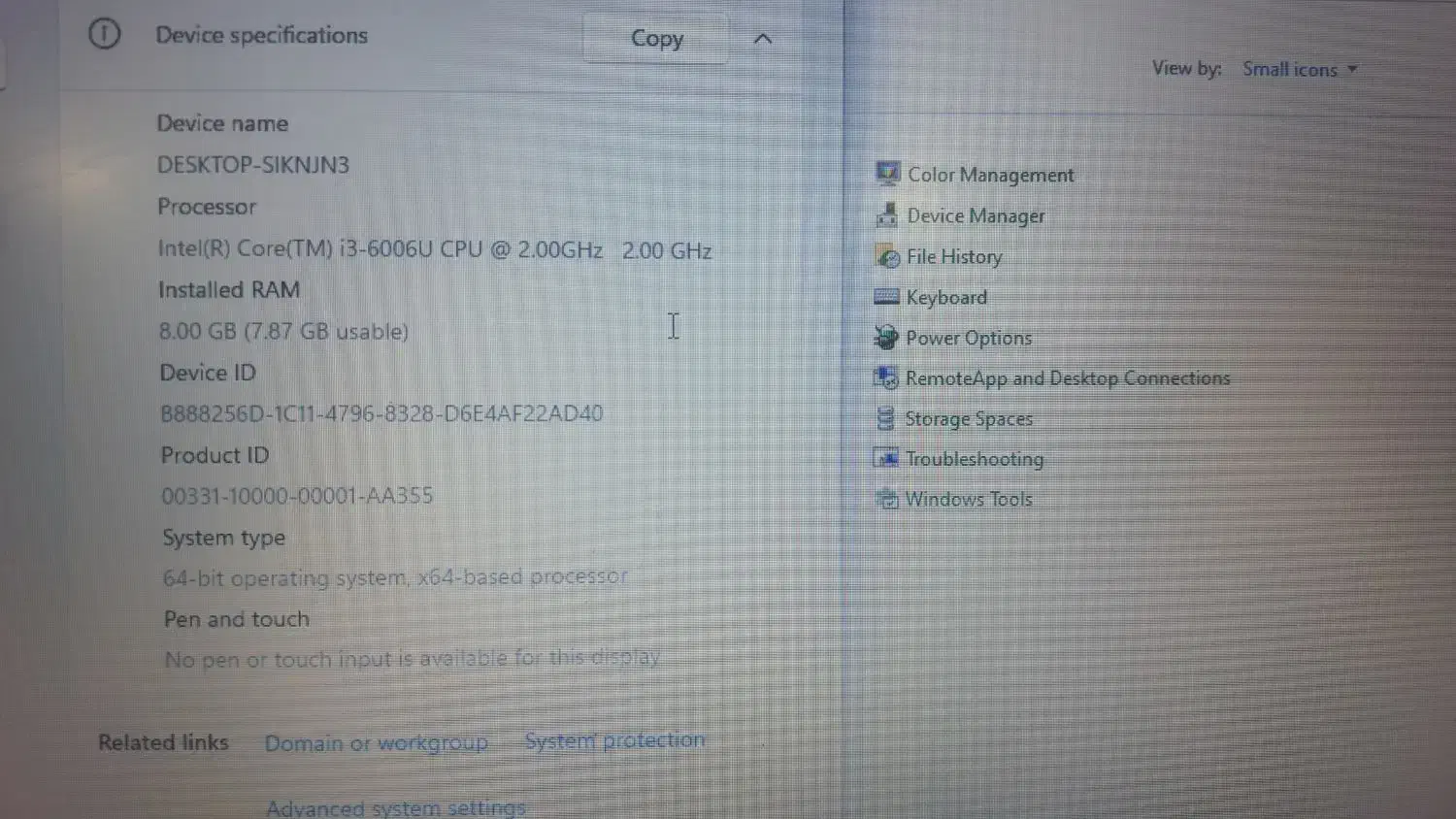Open the Storage Spaces icon
The image size is (1456, 819).
(x=885, y=418)
